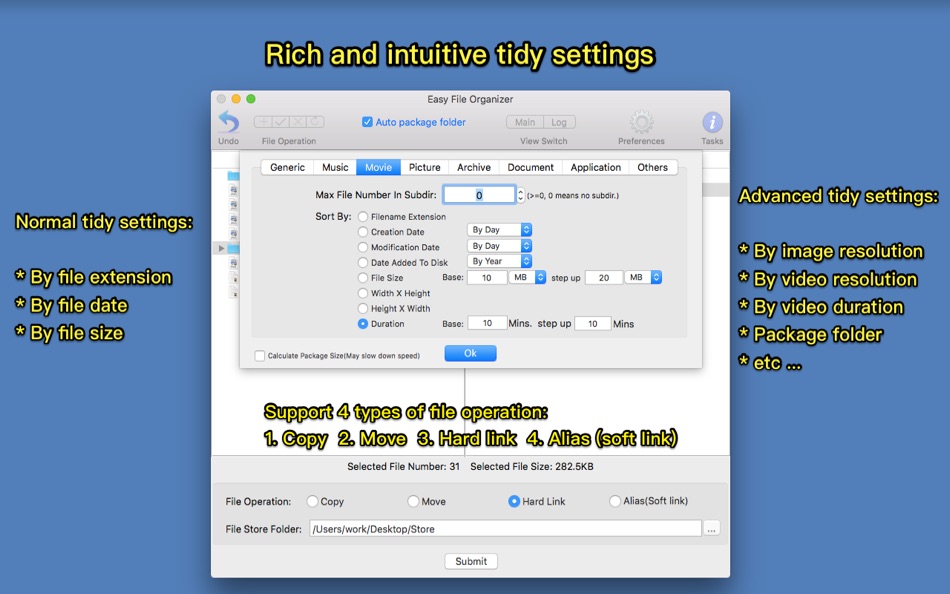Open the Tasks info icon
Image resolution: width=950 pixels, height=594 pixels.
(x=712, y=122)
